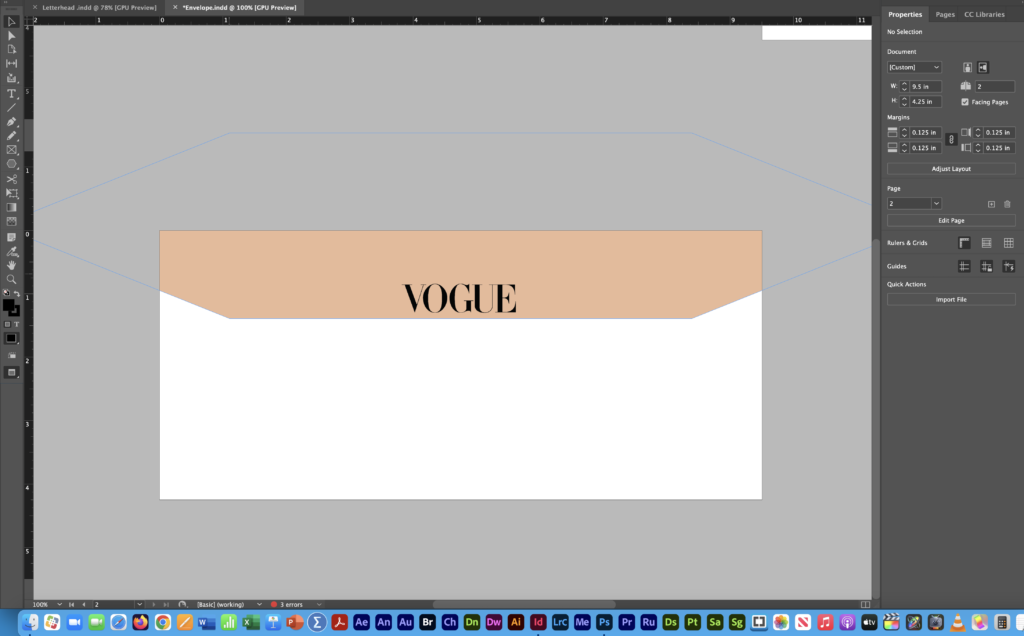Set portrait page orientation
The image size is (1024, 636).
pyautogui.click(x=967, y=67)
